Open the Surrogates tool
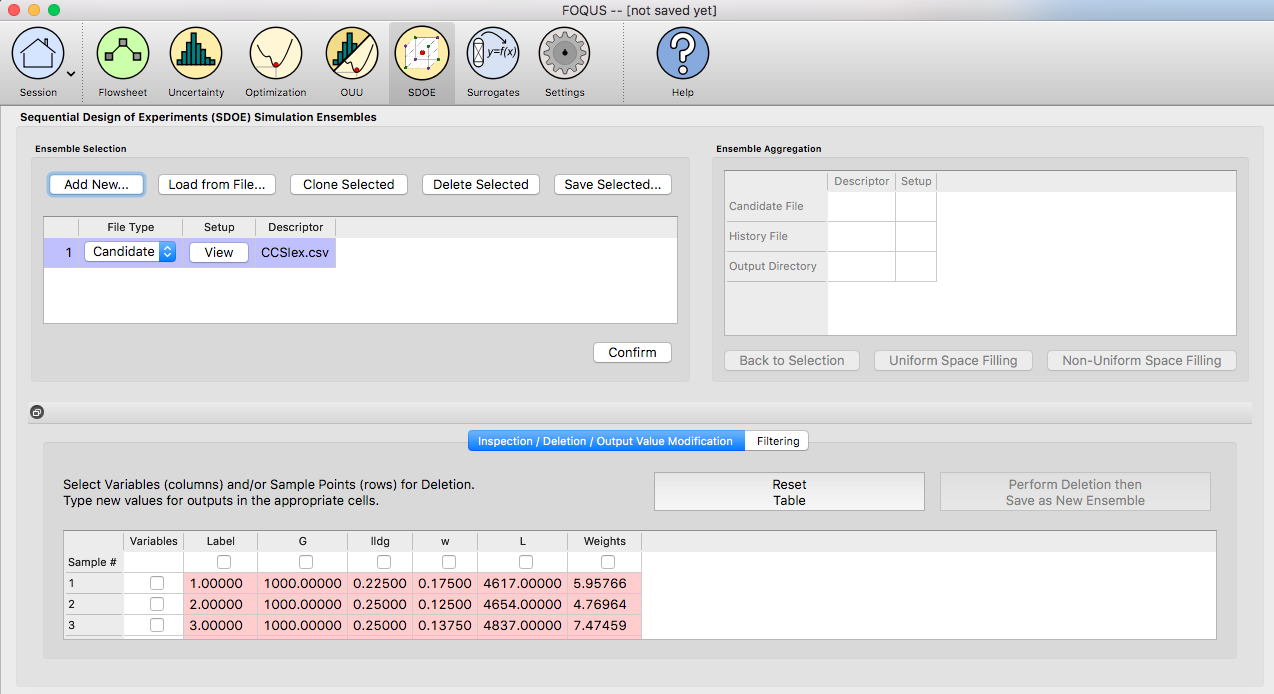 pyautogui.click(x=493, y=55)
